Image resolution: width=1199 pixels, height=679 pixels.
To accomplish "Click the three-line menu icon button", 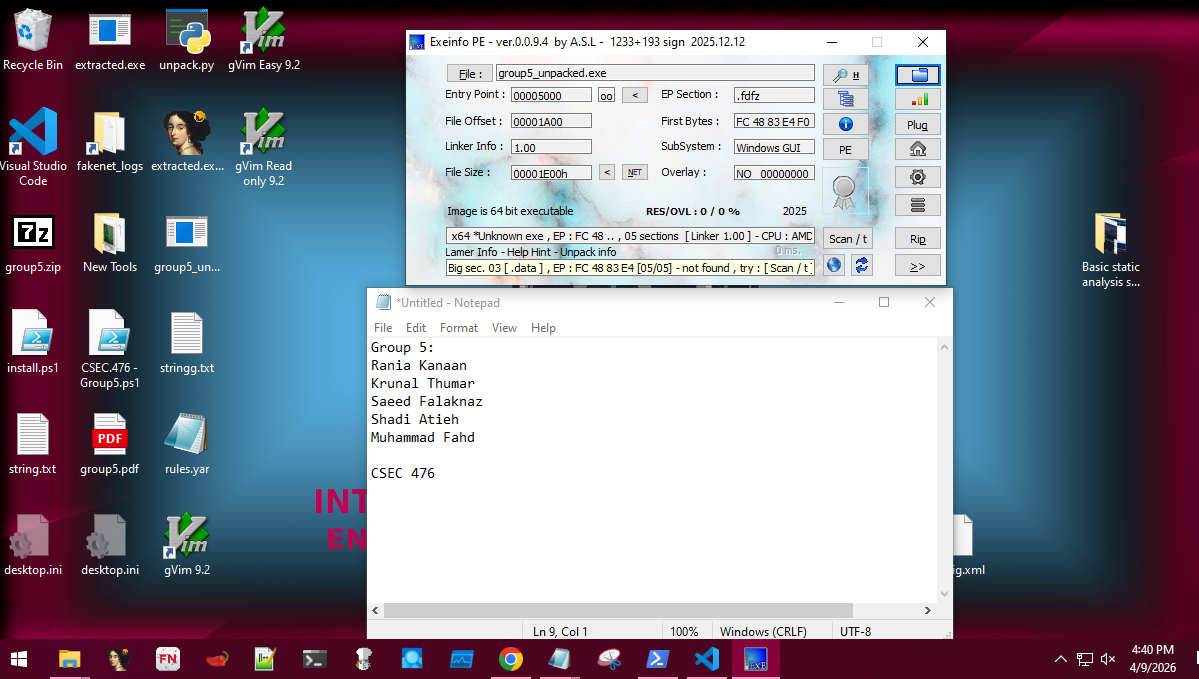I will 918,205.
